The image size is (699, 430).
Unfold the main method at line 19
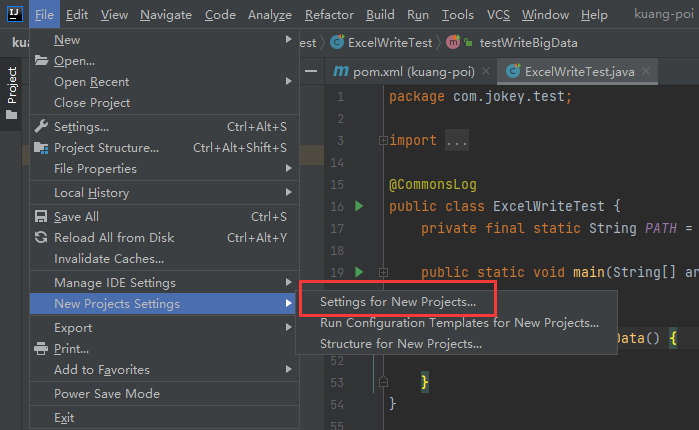(x=383, y=272)
